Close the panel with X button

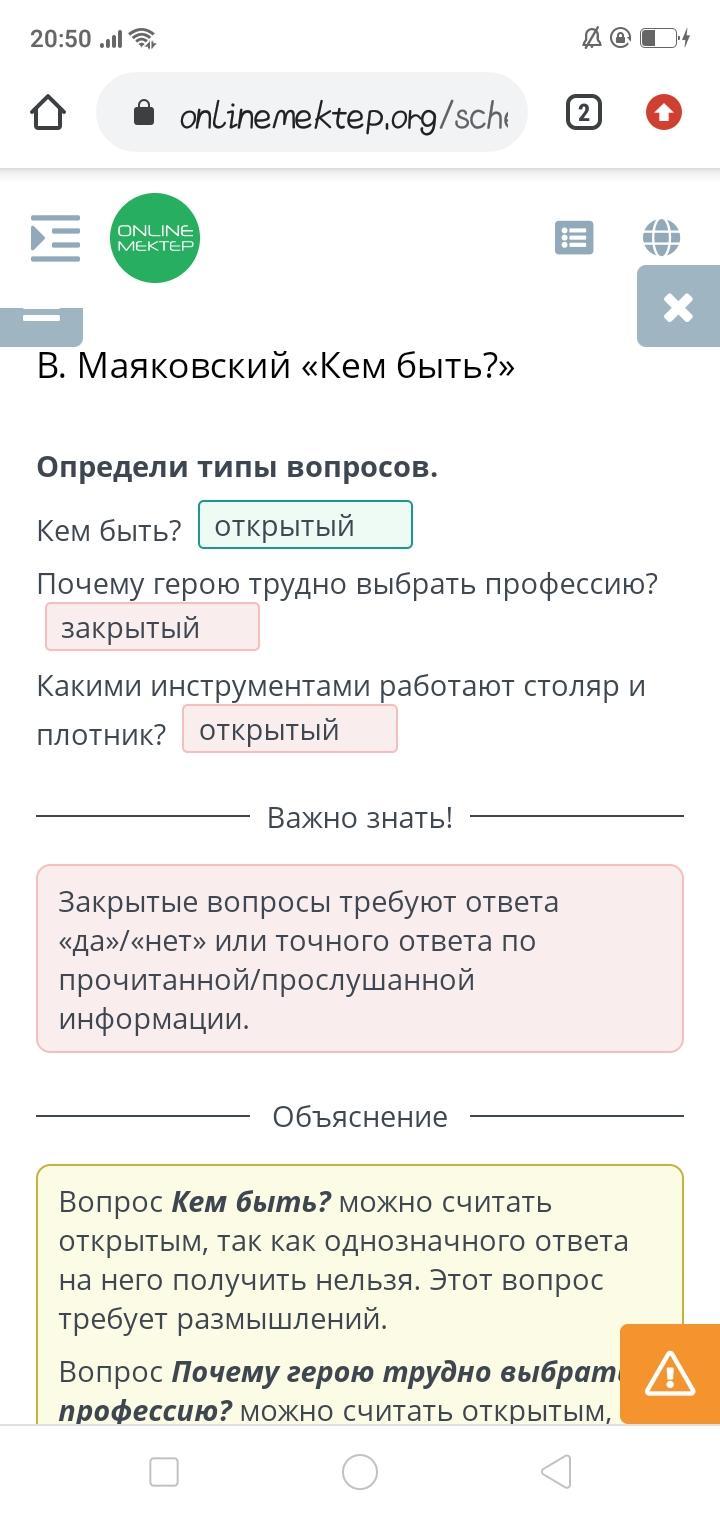[x=678, y=307]
